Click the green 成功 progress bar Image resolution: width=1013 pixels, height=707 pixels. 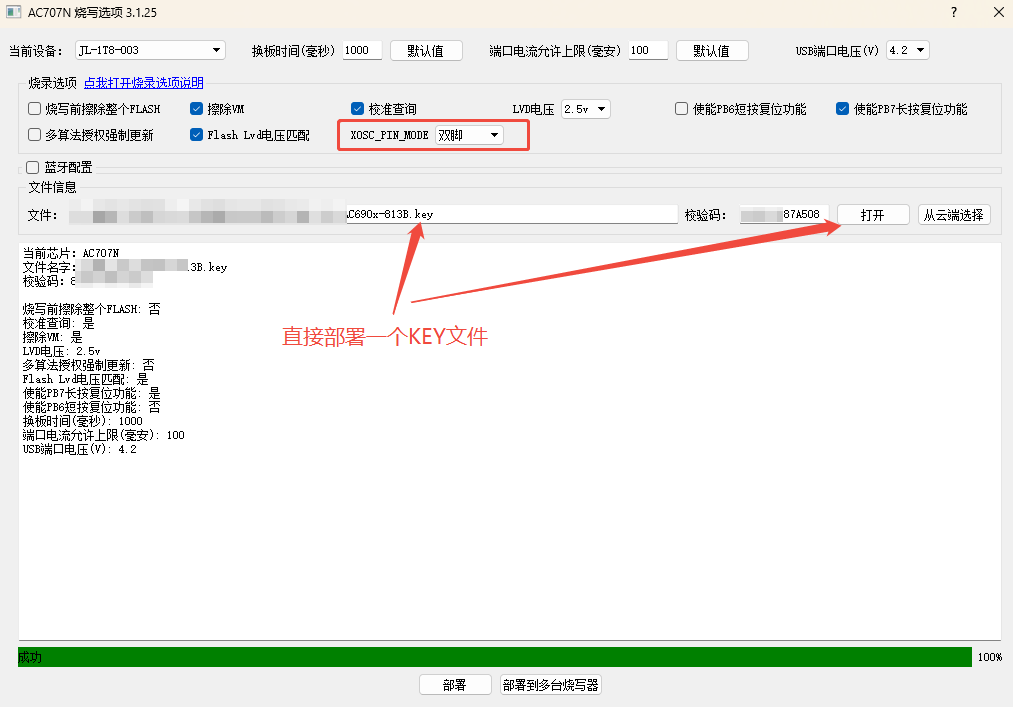pyautogui.click(x=495, y=657)
